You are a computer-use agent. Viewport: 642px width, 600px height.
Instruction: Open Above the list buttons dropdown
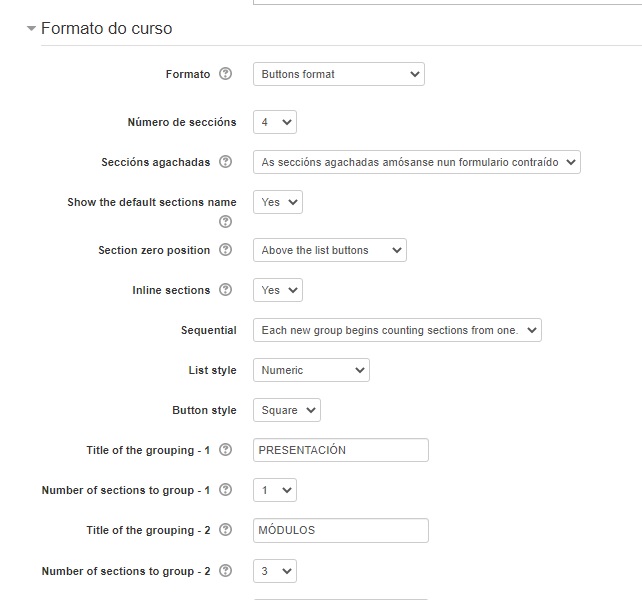pyautogui.click(x=329, y=250)
